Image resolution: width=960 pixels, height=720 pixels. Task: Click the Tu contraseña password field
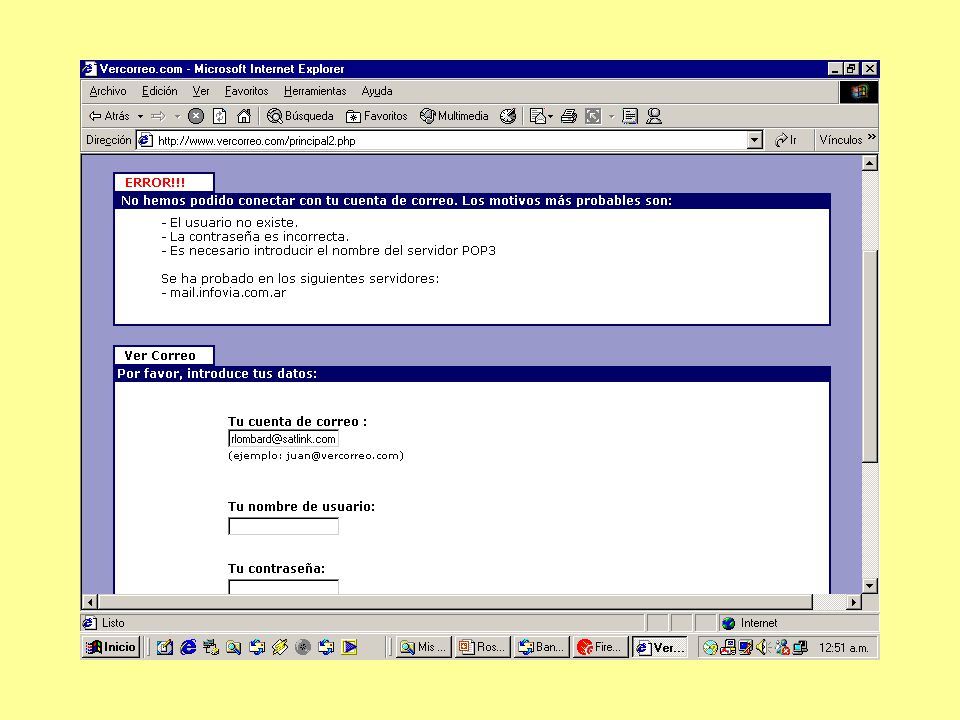(283, 587)
